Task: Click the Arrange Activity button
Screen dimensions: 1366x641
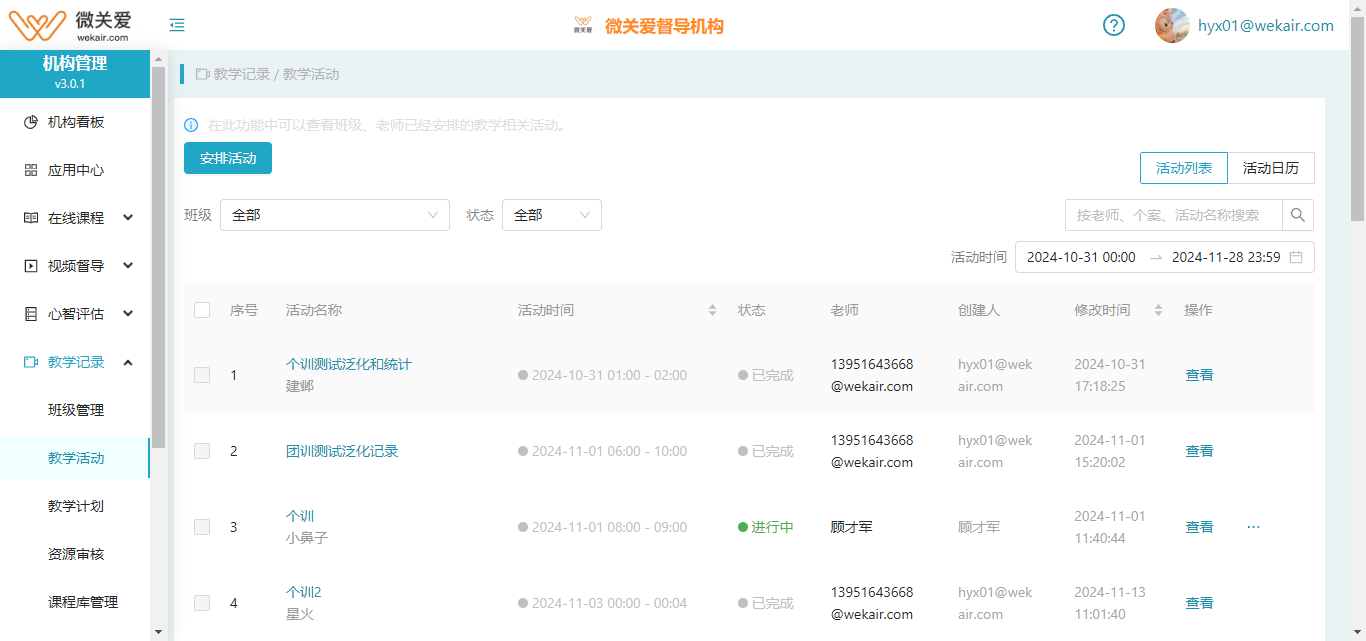Action: point(228,158)
